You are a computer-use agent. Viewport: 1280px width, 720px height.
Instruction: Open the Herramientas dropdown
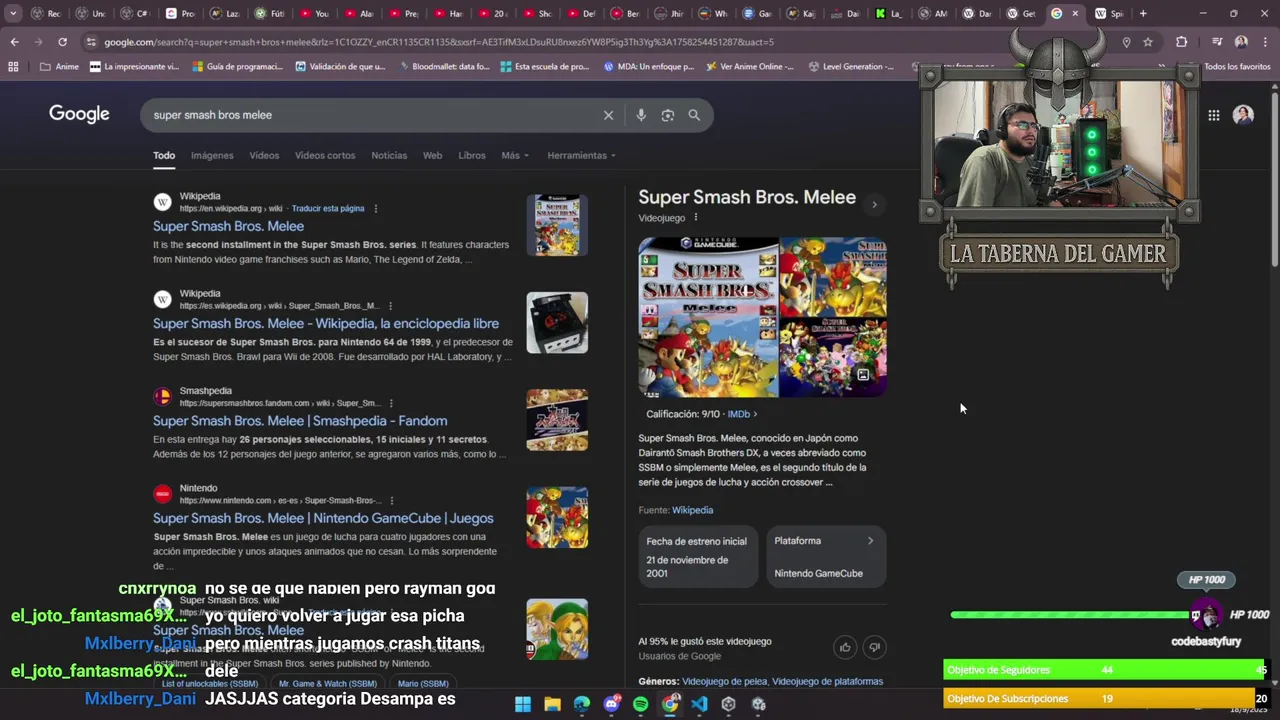point(582,155)
